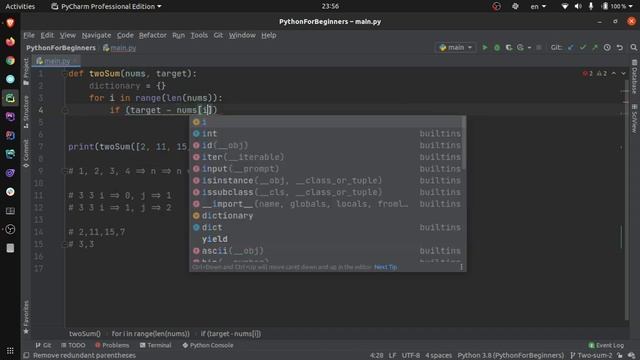Image resolution: width=640 pixels, height=360 pixels.
Task: Commit changes with the green checkmark icon
Action: point(583,48)
